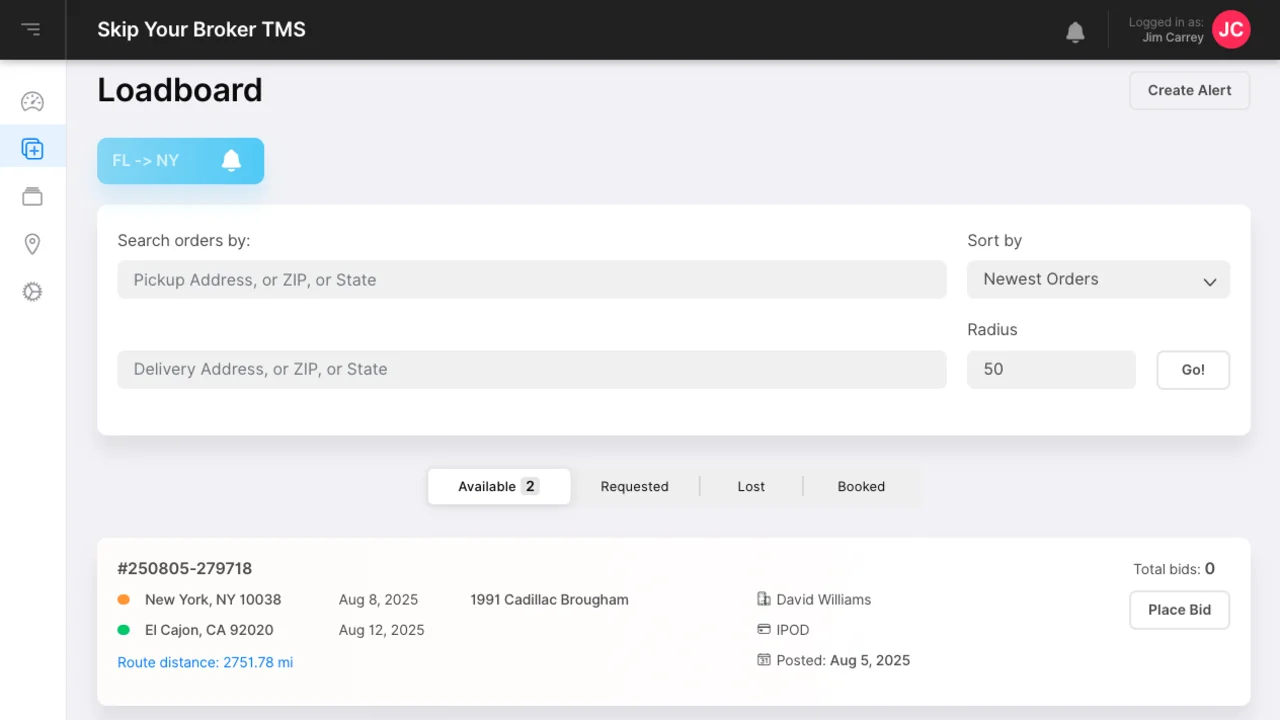Screen dimensions: 1280x720
Task: Open the dashboard gauge icon in sidebar
Action: coord(32,101)
